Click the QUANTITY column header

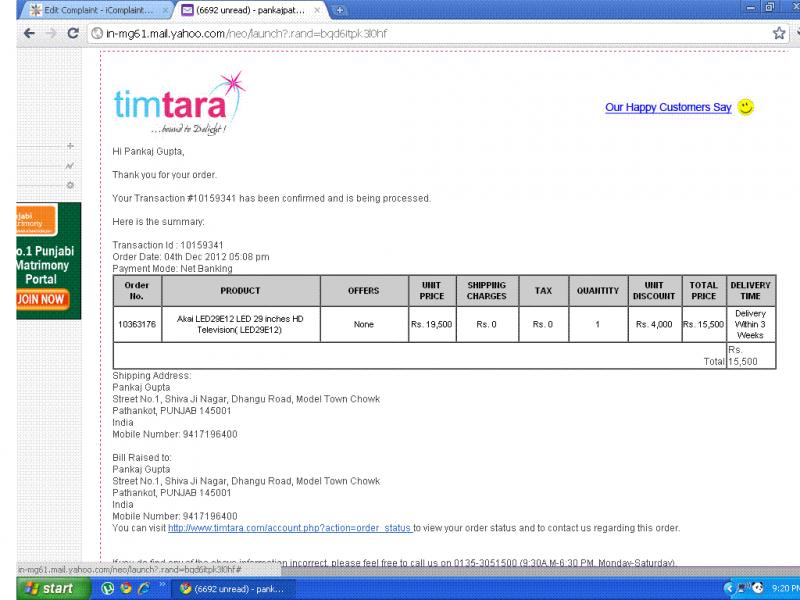[x=598, y=291]
